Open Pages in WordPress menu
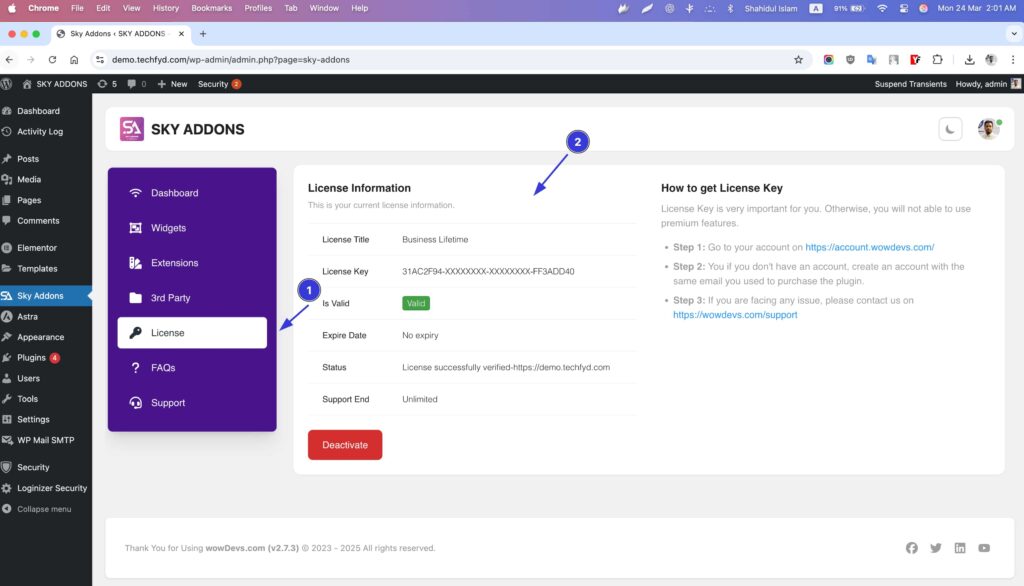 point(46,200)
